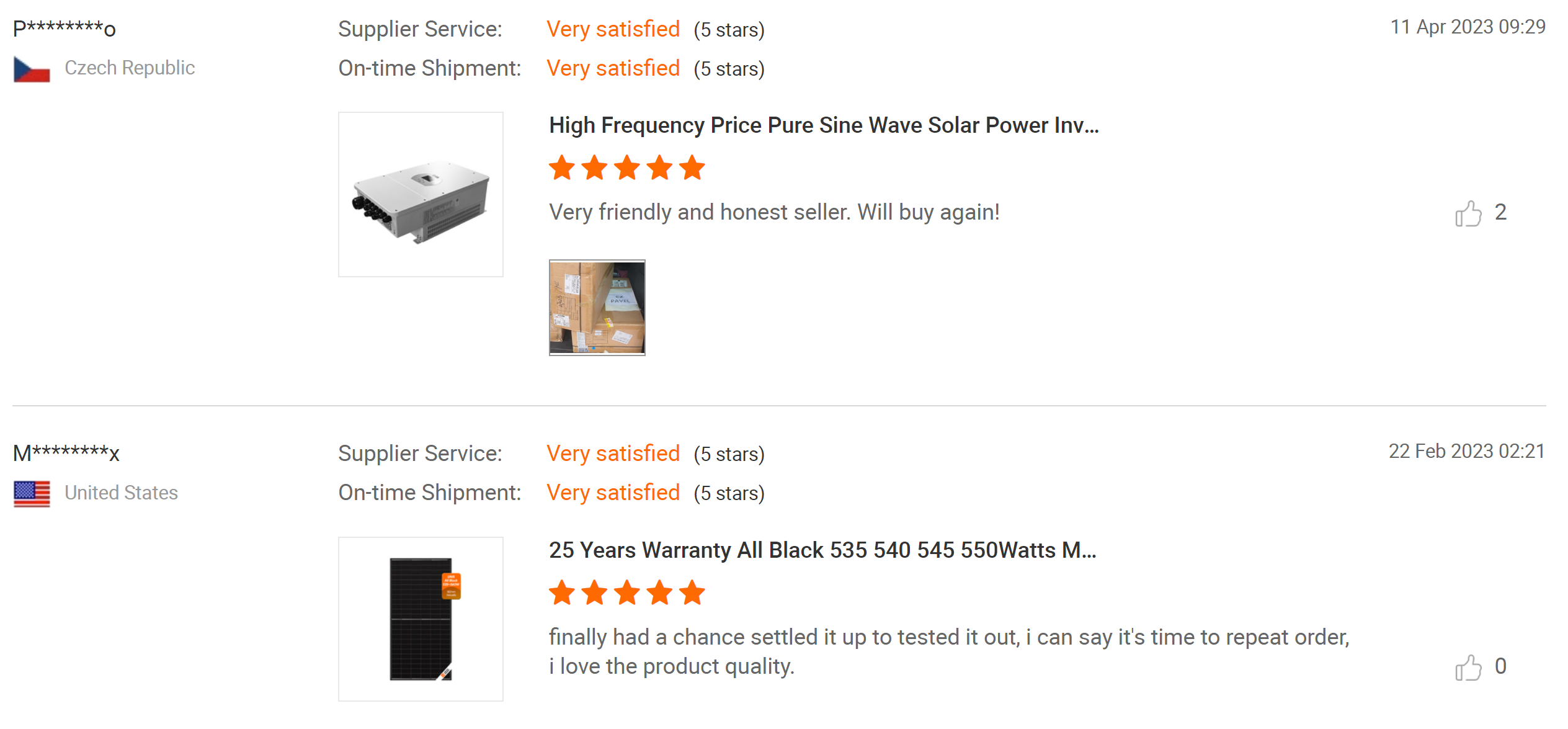This screenshot has height=729, width=1568.
Task: Click the like count 2 beside the thumbs-up
Action: 1500,212
